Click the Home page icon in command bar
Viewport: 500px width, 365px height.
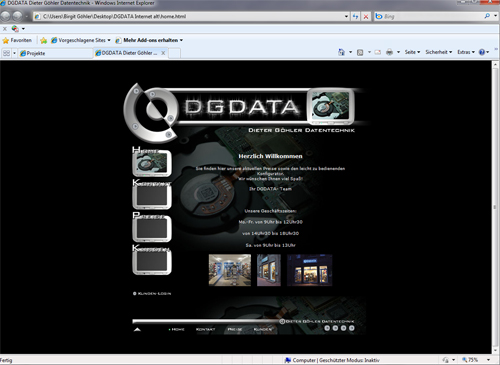click(341, 52)
